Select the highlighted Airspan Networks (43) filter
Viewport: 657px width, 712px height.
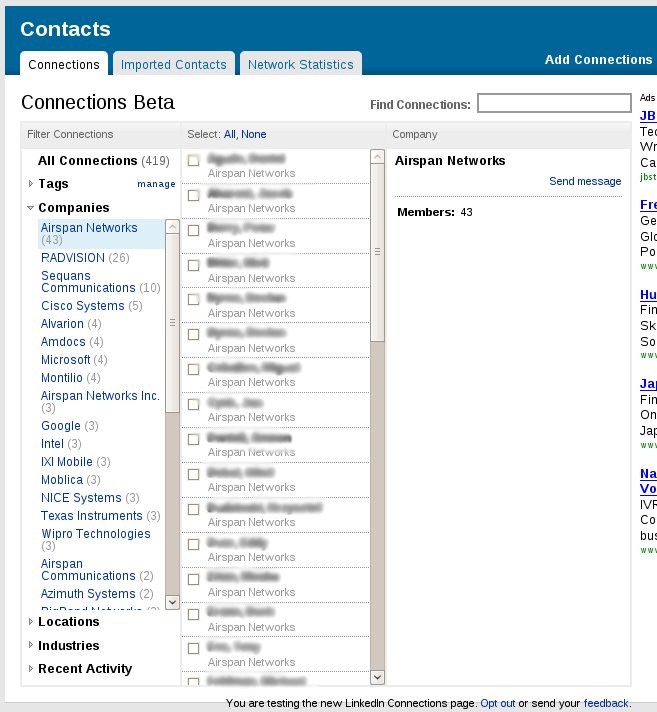point(101,234)
